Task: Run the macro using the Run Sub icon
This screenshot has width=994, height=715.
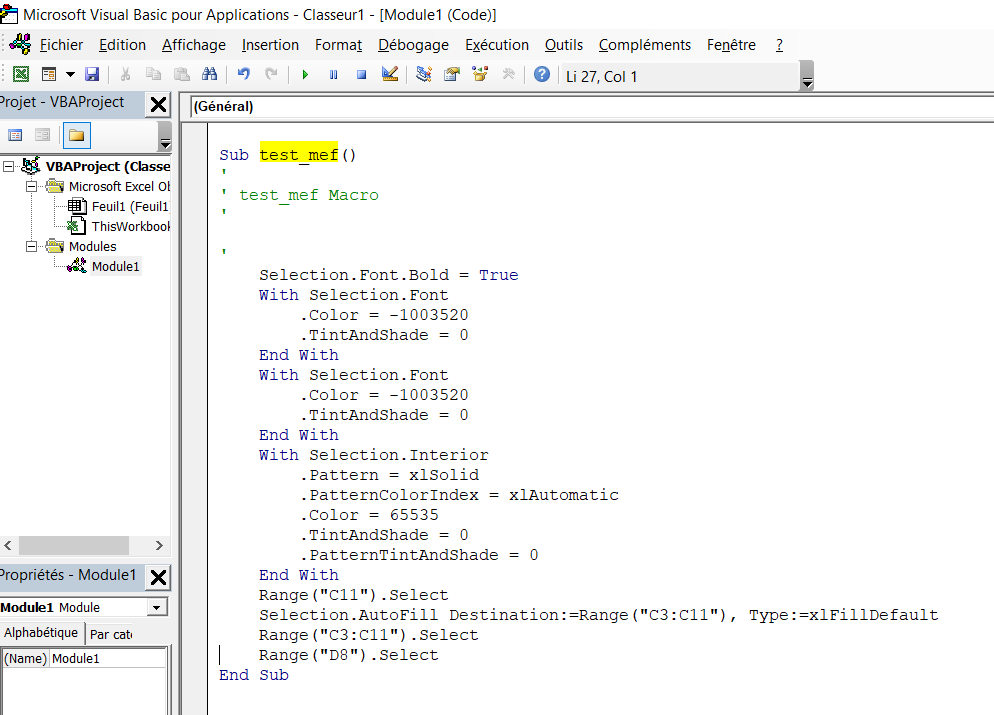Action: 305,74
